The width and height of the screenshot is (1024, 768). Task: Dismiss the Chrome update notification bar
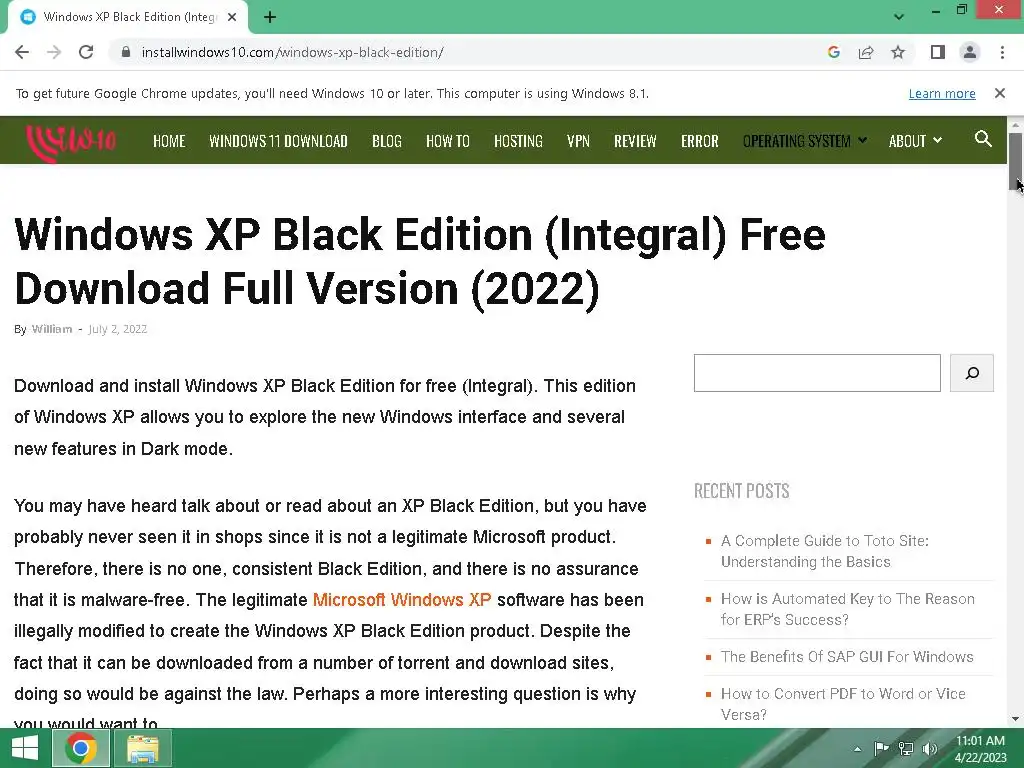click(1000, 93)
